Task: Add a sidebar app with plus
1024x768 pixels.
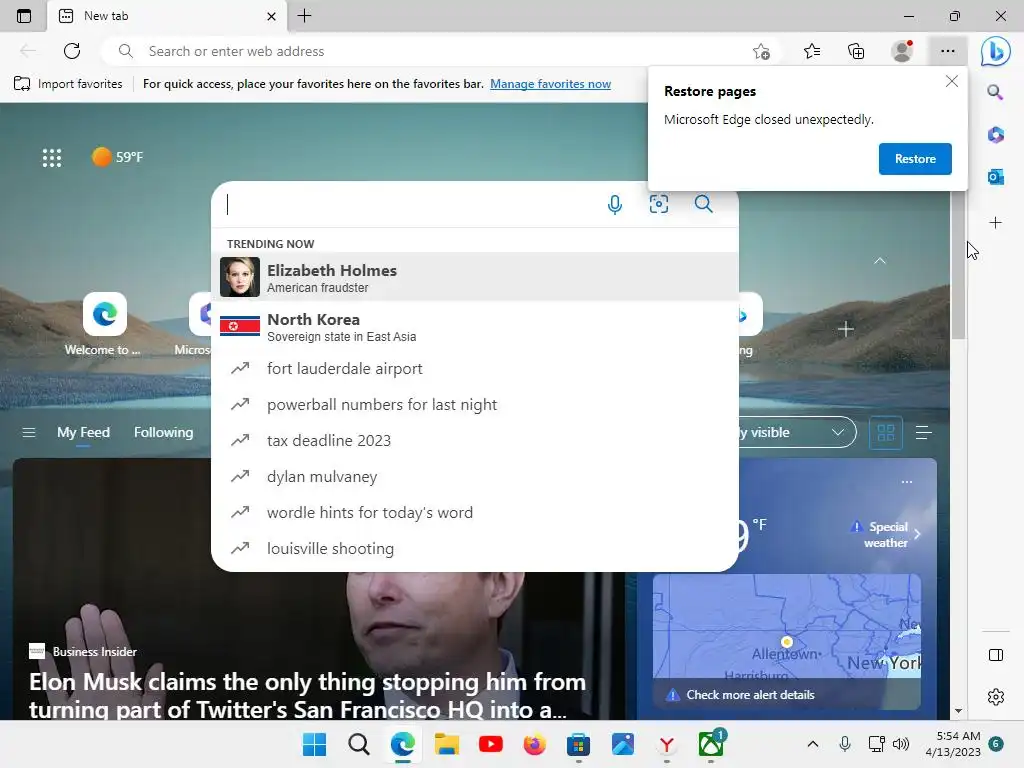Action: click(995, 223)
